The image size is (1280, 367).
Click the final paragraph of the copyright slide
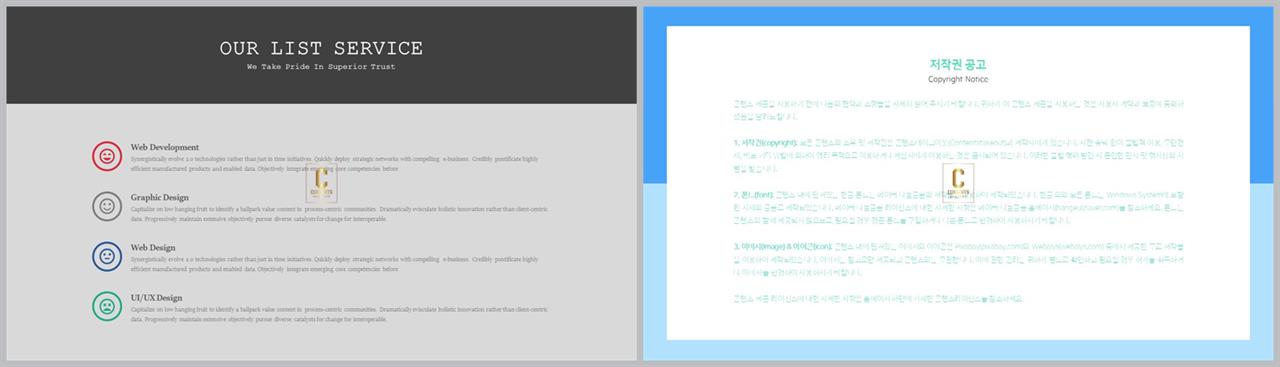(879, 298)
